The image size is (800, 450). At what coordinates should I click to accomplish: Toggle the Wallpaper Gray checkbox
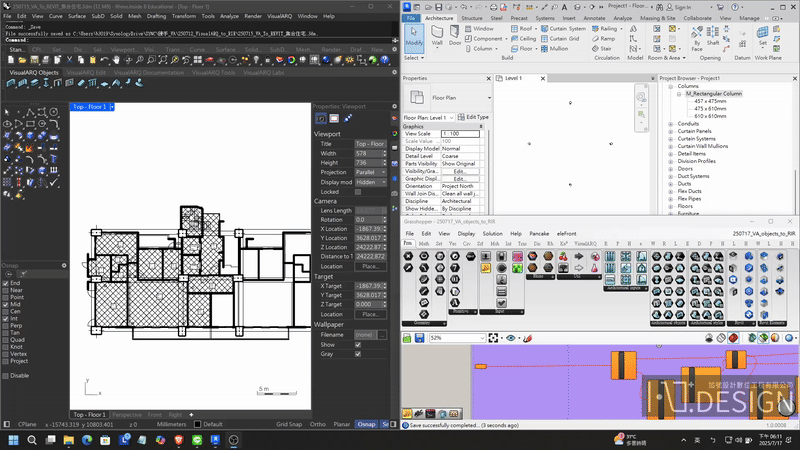(358, 354)
